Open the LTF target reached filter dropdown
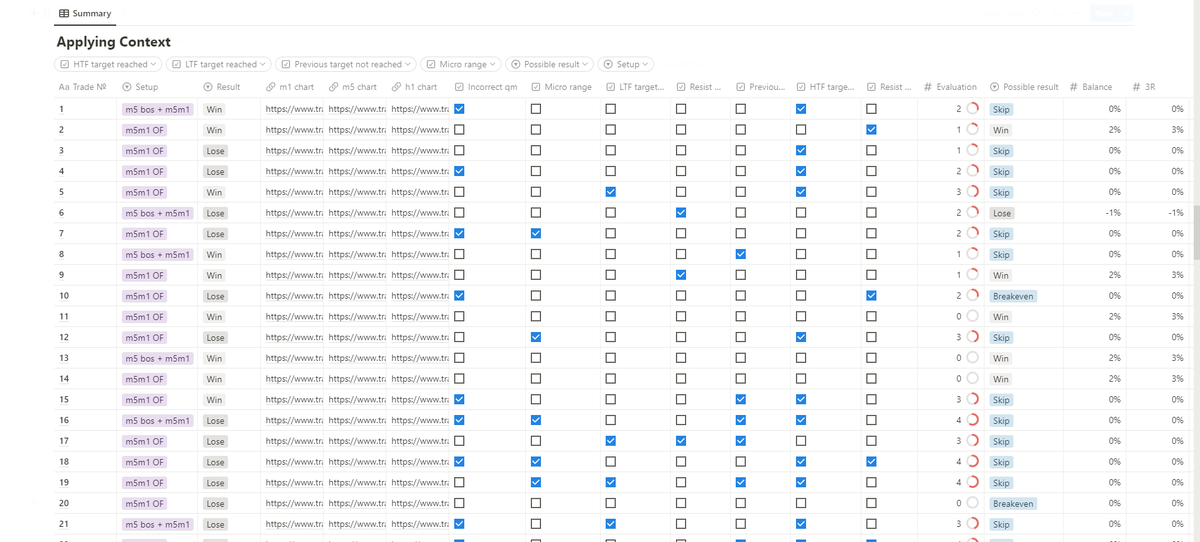 point(219,64)
